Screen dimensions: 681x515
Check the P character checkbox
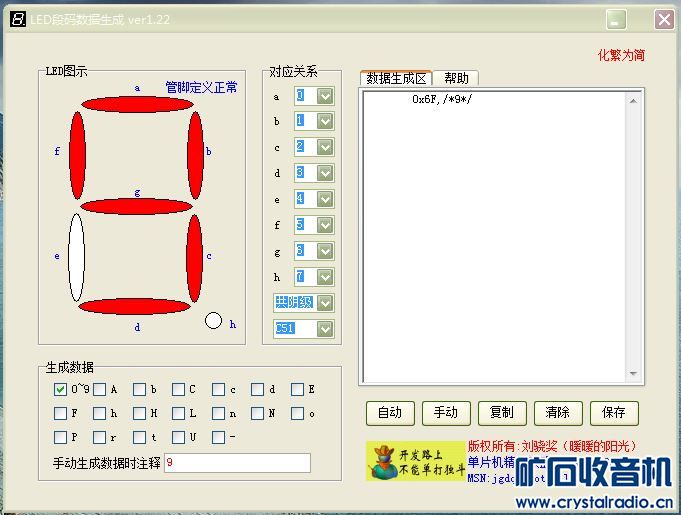pos(60,437)
